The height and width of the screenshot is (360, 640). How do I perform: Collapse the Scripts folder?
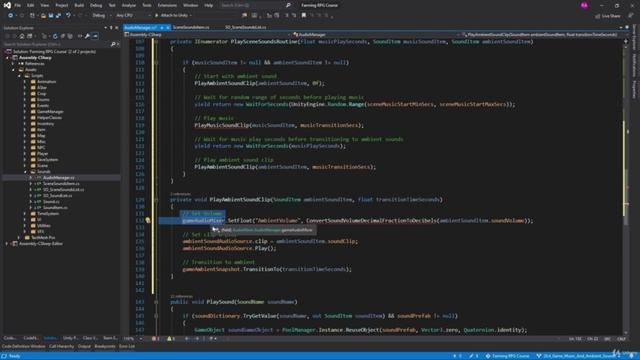tap(19, 76)
